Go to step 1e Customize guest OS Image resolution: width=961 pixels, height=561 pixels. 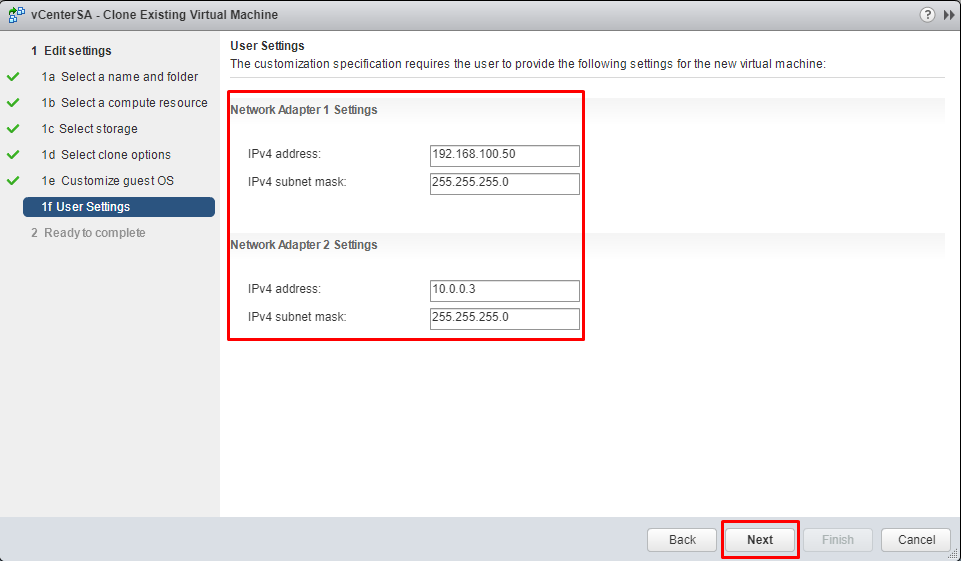108,181
